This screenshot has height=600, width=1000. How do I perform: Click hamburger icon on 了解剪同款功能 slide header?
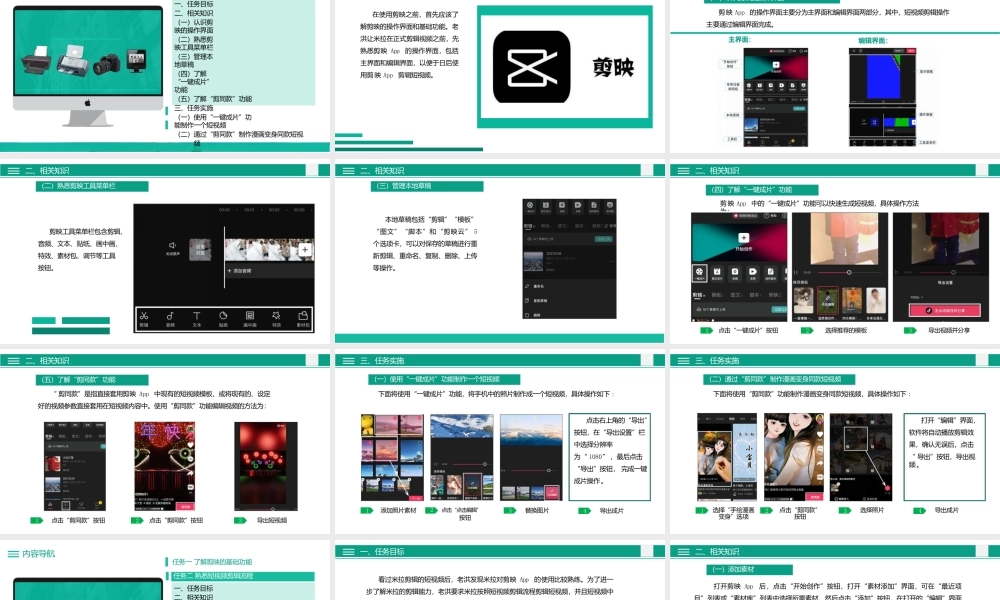point(13,361)
